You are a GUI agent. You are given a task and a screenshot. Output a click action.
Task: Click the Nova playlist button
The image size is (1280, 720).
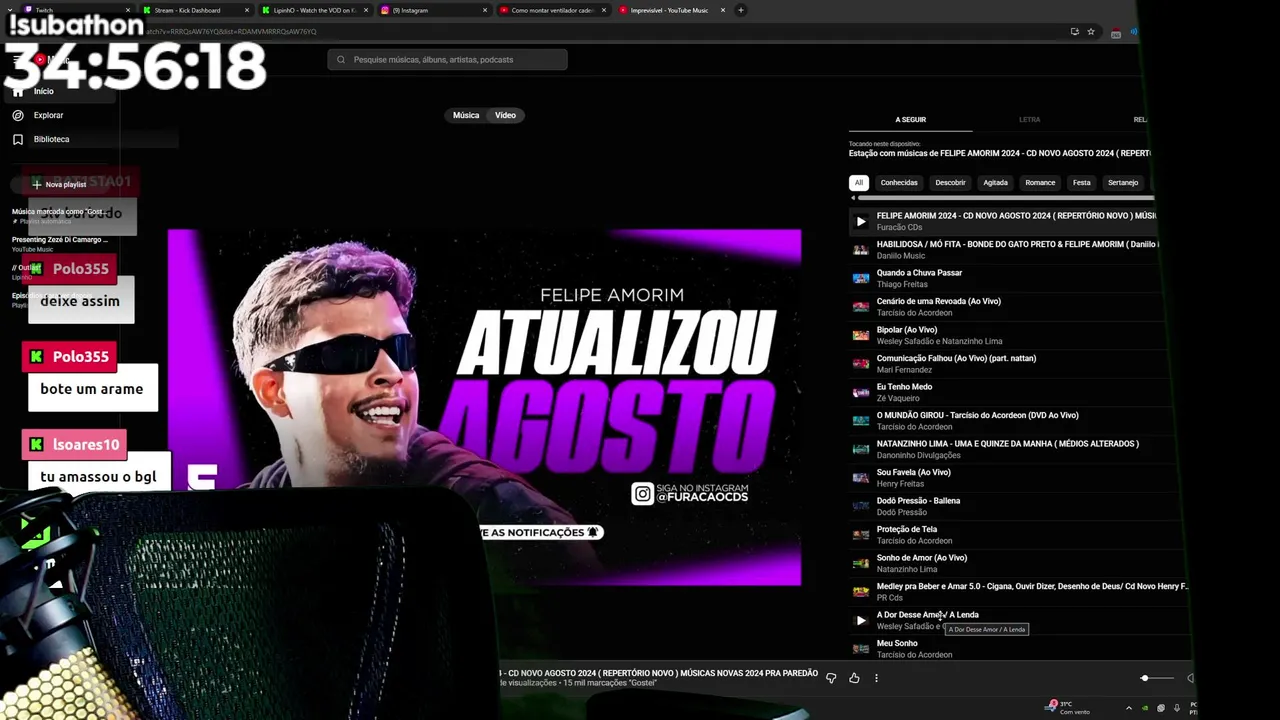[x=60, y=184]
